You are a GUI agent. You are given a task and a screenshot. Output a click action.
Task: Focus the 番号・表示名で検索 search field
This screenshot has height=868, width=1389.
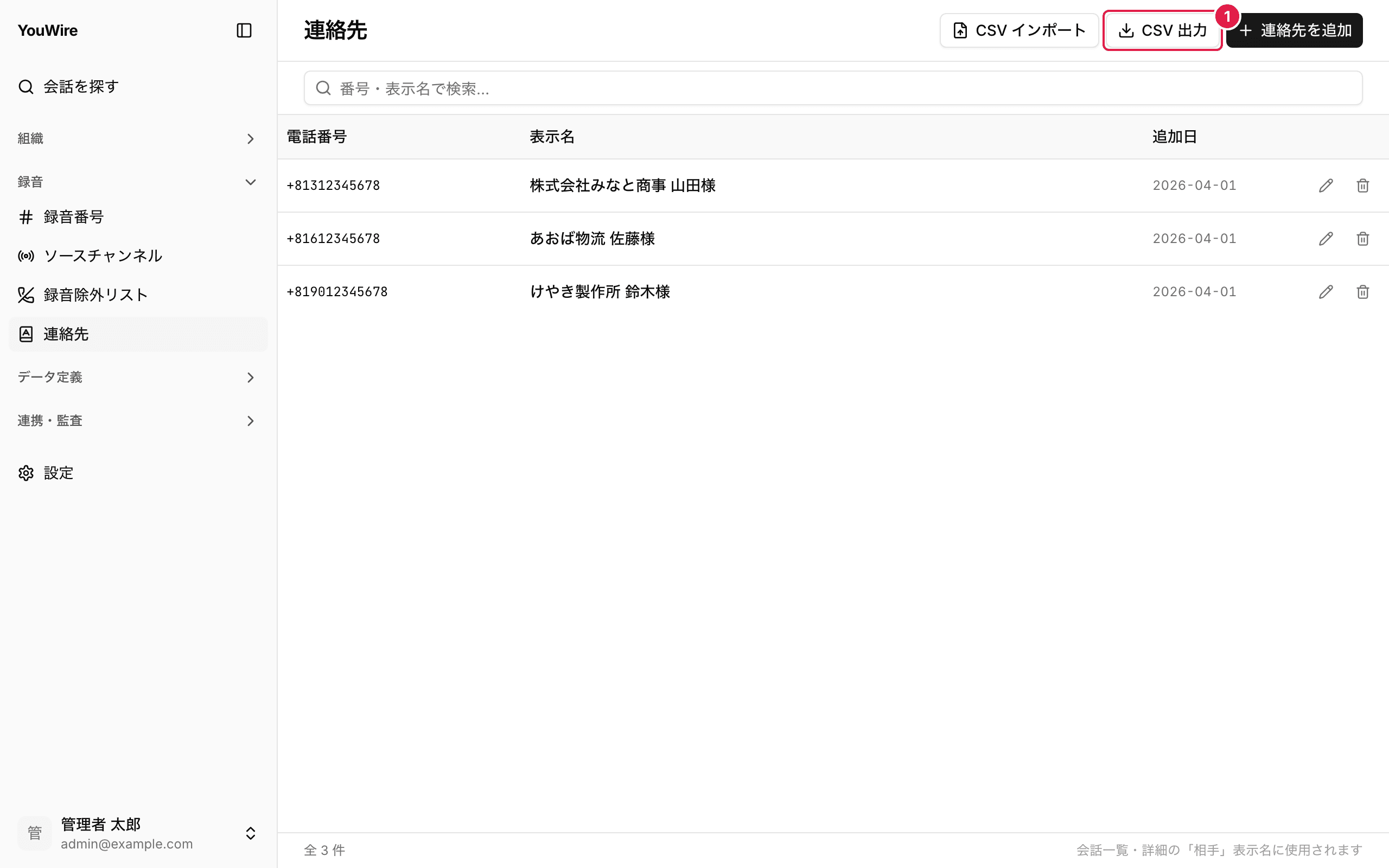click(833, 88)
